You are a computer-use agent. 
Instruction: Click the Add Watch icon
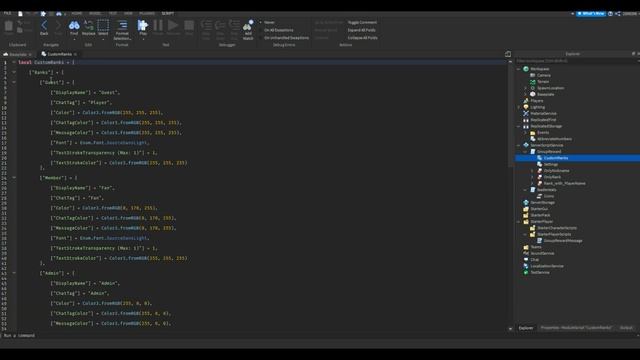(x=248, y=26)
